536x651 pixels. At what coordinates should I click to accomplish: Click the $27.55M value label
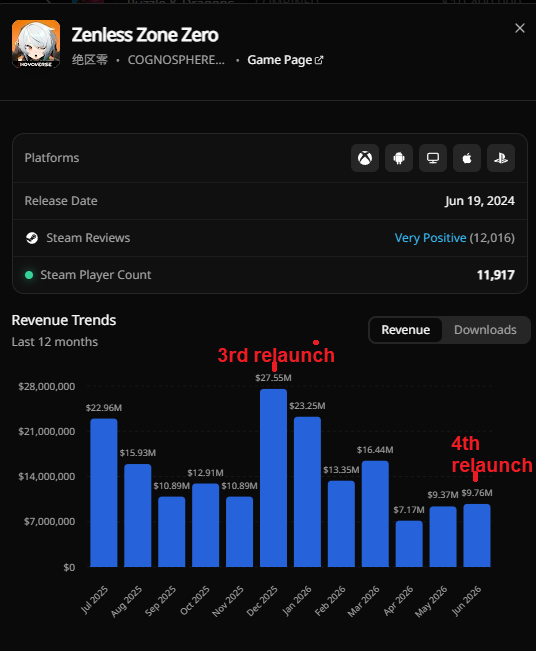[273, 378]
